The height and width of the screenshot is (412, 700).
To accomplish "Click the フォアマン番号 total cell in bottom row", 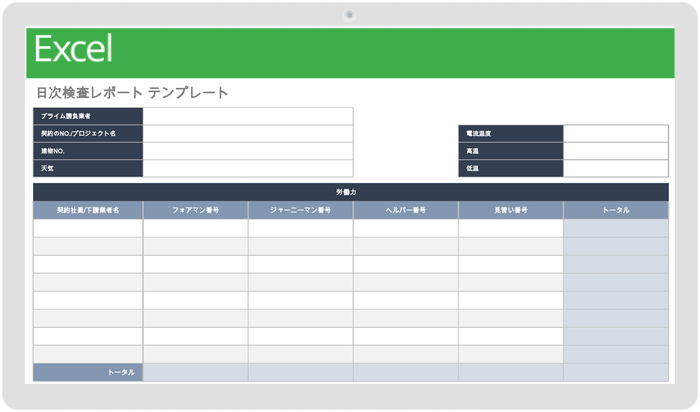I will [x=196, y=372].
